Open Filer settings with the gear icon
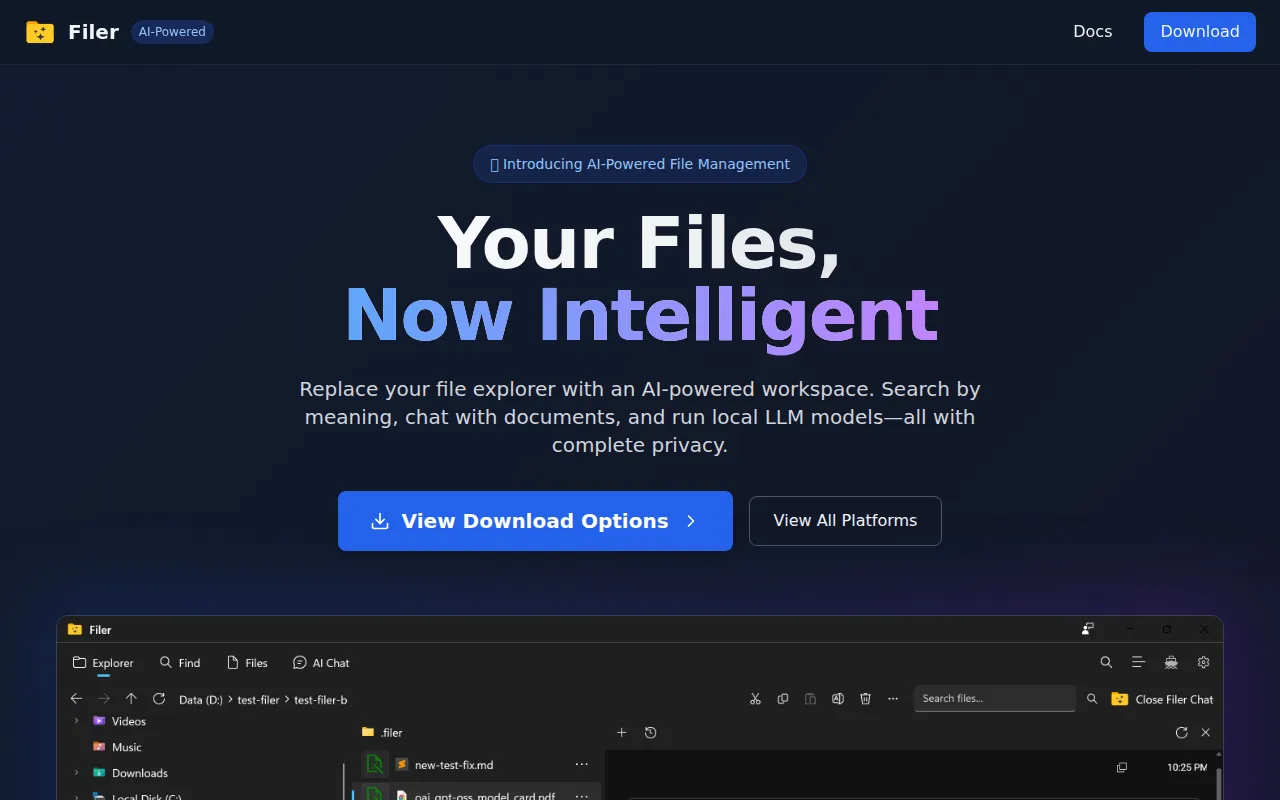Image resolution: width=1280 pixels, height=800 pixels. pos(1203,662)
